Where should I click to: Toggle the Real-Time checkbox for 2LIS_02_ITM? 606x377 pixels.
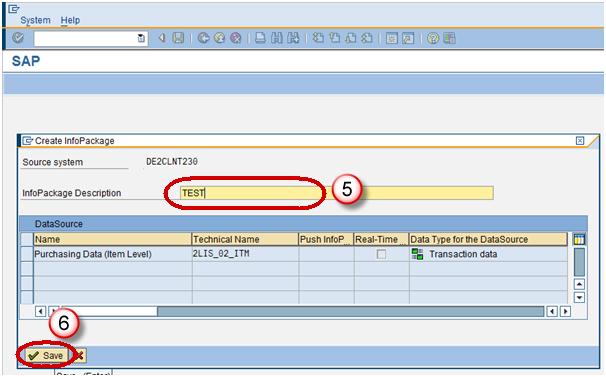pos(381,254)
